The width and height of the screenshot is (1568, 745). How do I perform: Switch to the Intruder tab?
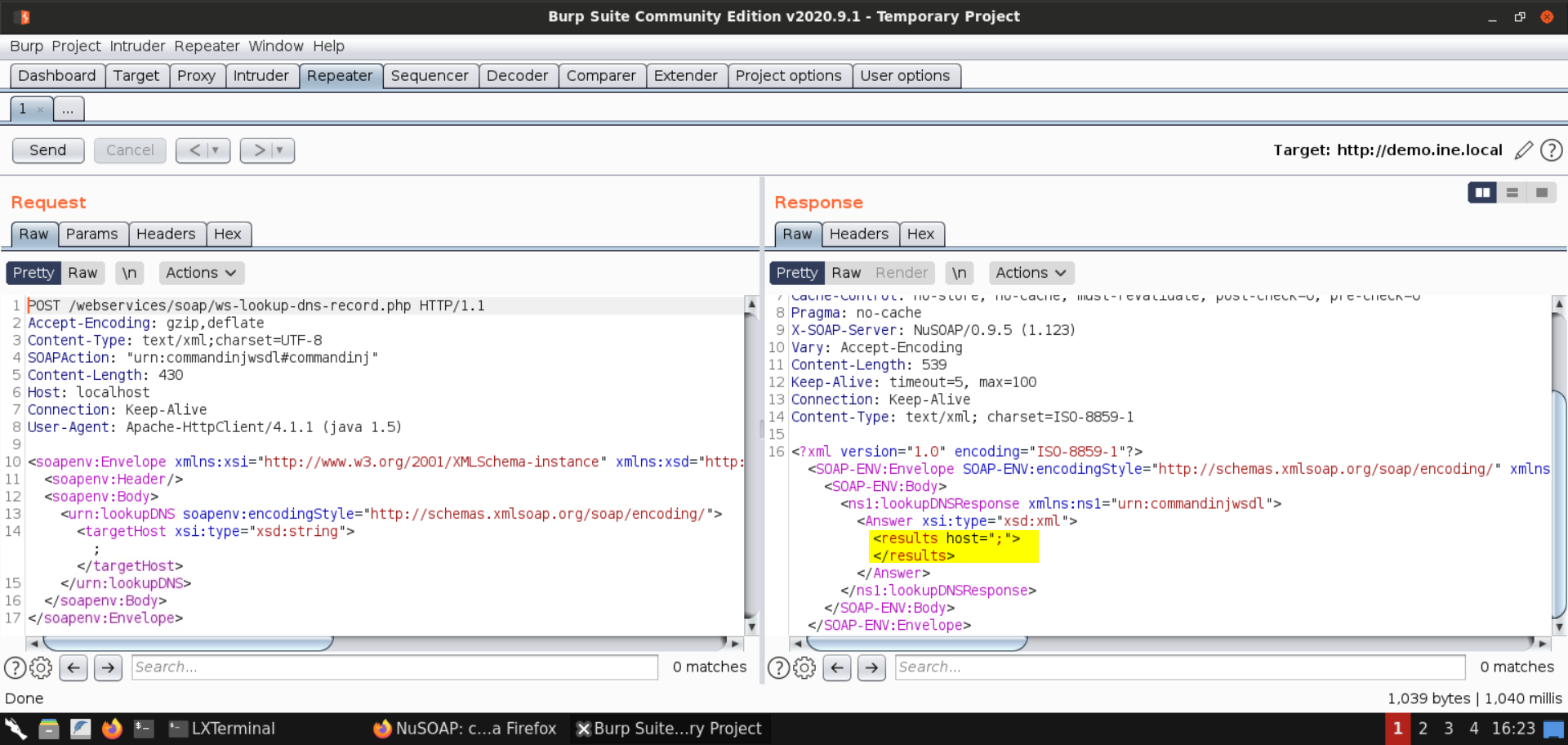[x=261, y=76]
